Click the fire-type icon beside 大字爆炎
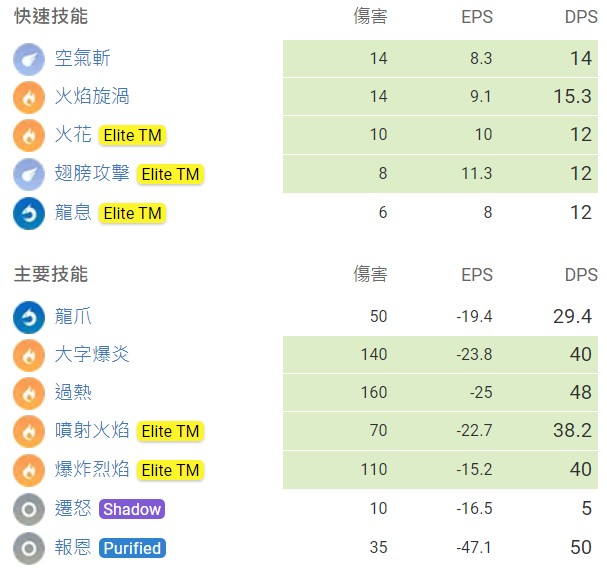The image size is (607, 573). [x=29, y=355]
